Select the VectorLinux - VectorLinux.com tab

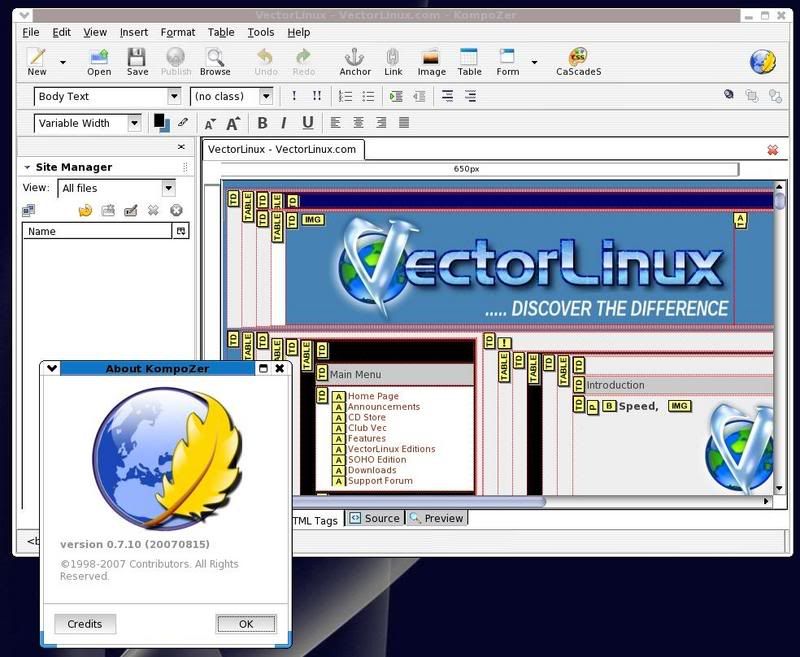pyautogui.click(x=283, y=149)
